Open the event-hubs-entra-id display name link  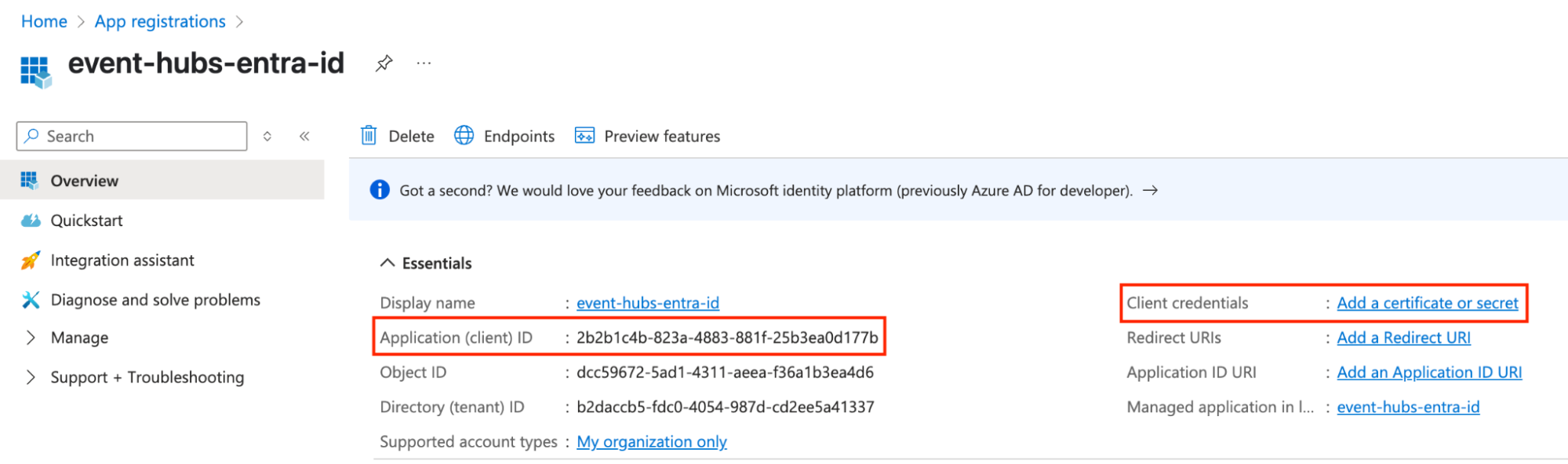coord(648,303)
